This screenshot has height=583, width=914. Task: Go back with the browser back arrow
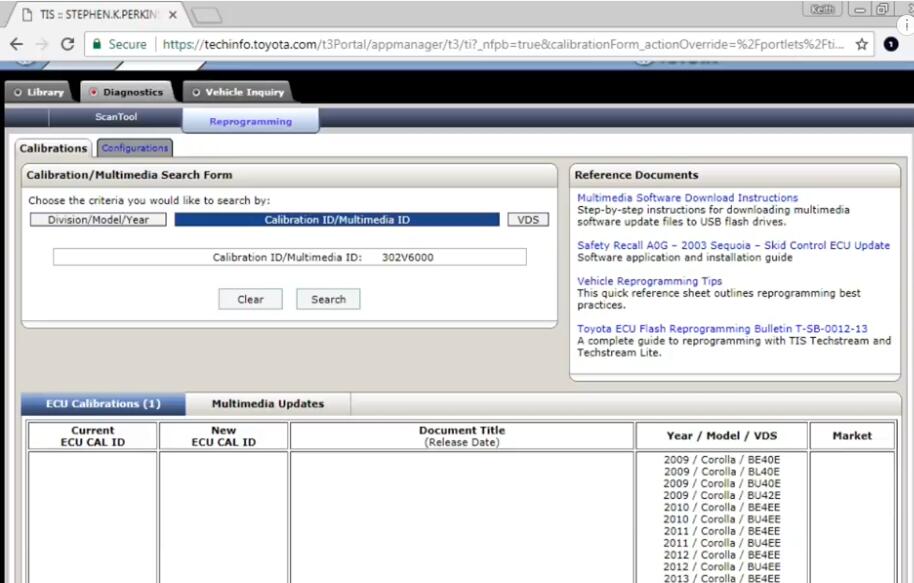pos(16,44)
